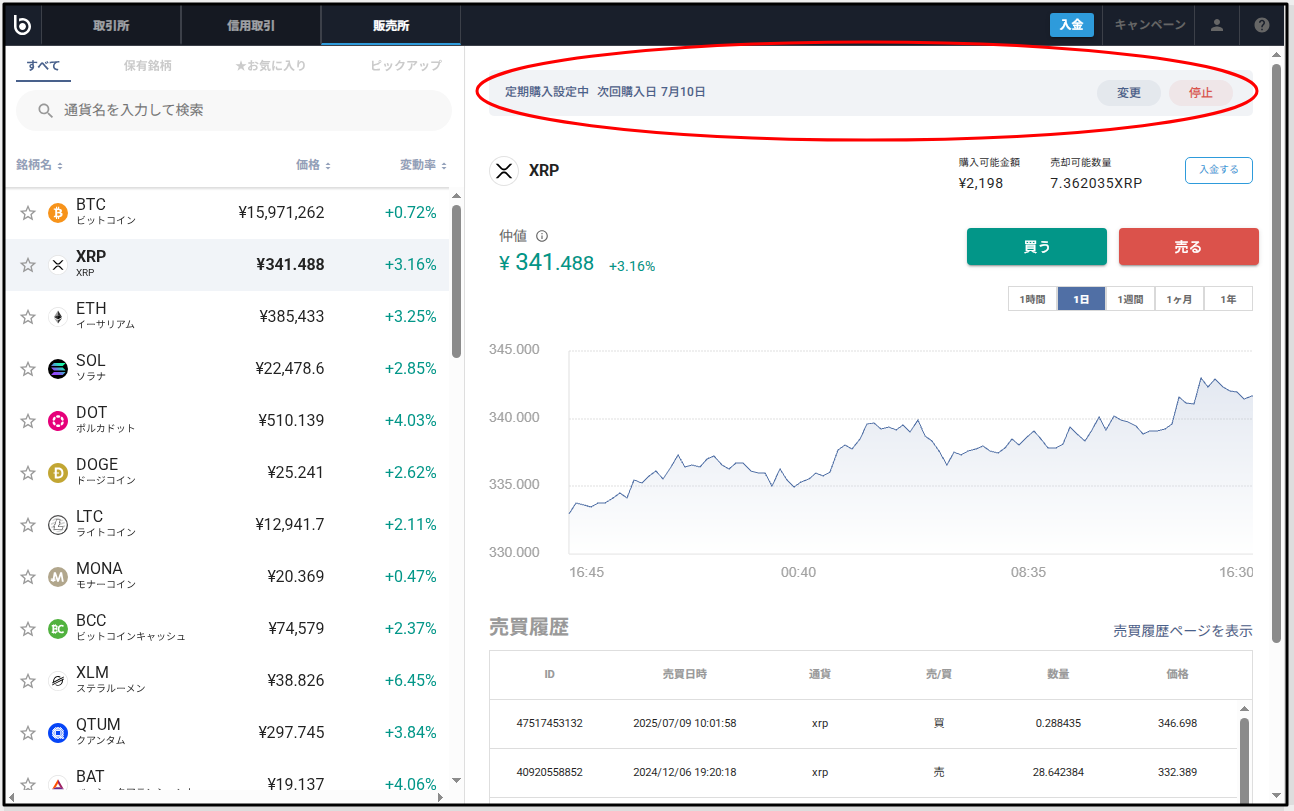The height and width of the screenshot is (811, 1294).
Task: Favorite DOGE with its star
Action: pos(28,473)
